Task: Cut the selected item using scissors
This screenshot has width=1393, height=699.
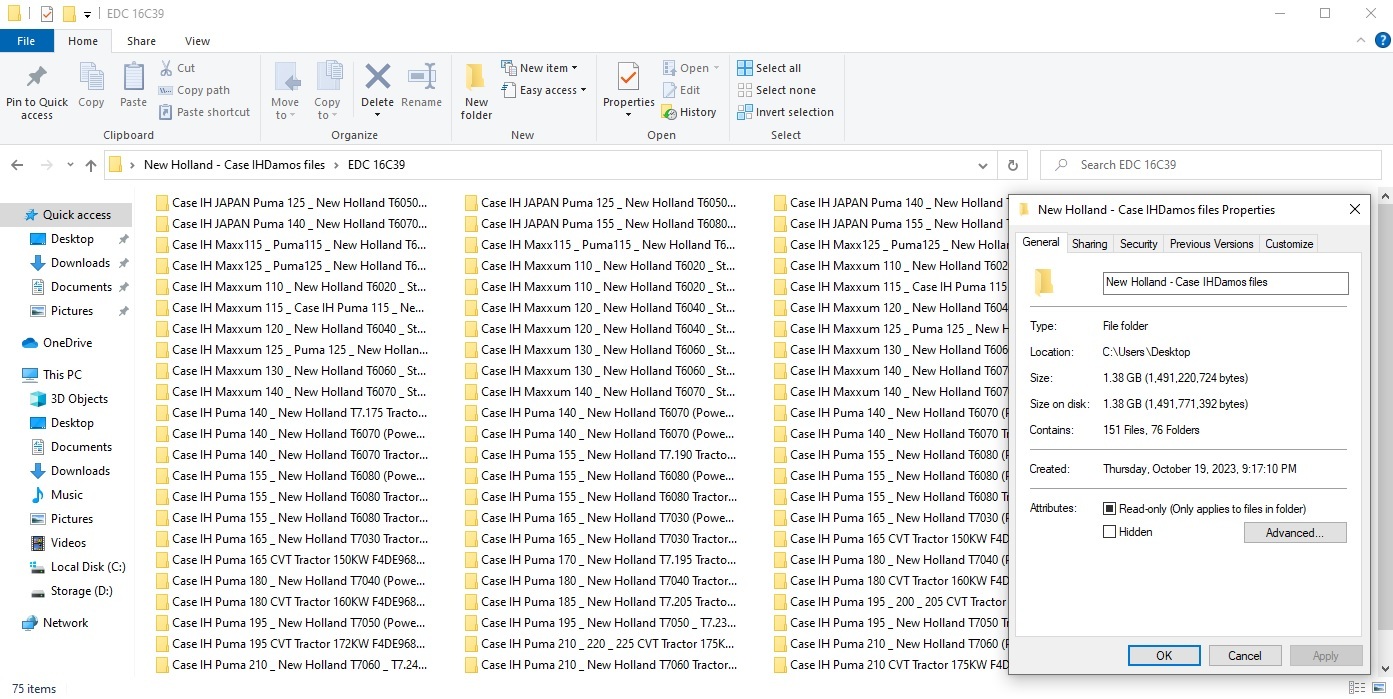Action: coord(177,68)
